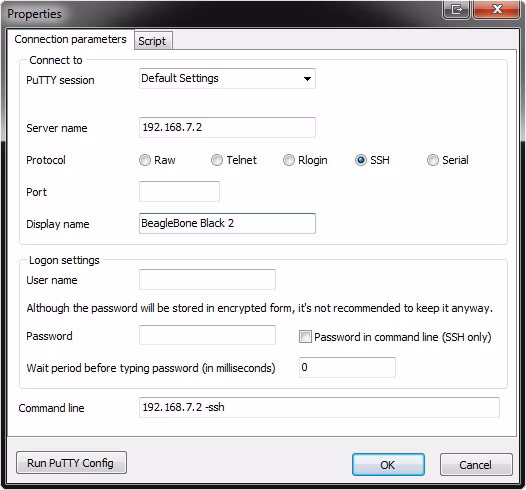Screen dimensions: 526x490
Task: Click into the Port field
Action: [179, 192]
